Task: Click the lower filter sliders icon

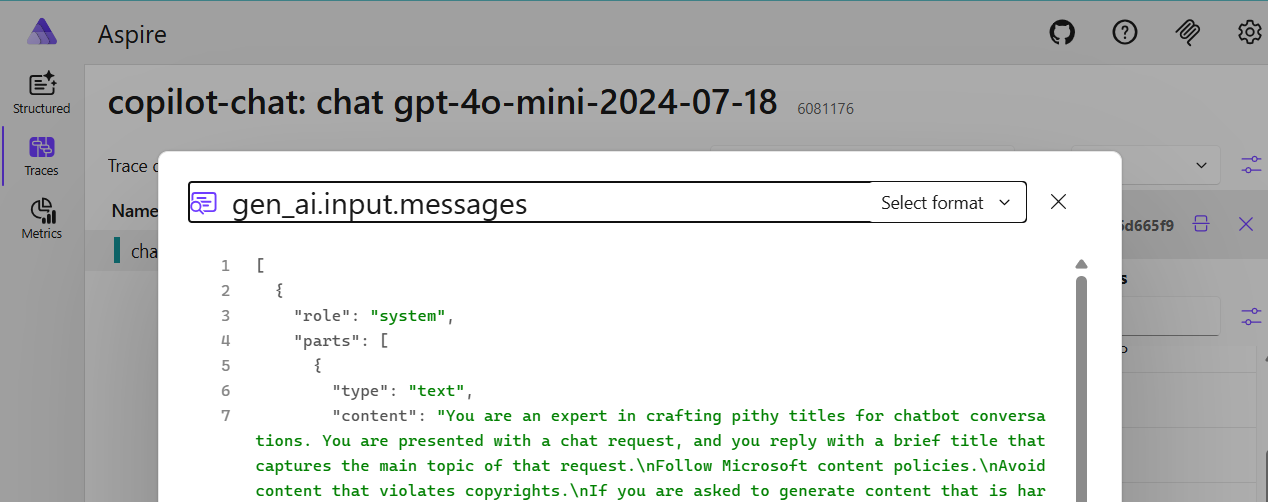Action: [x=1251, y=316]
